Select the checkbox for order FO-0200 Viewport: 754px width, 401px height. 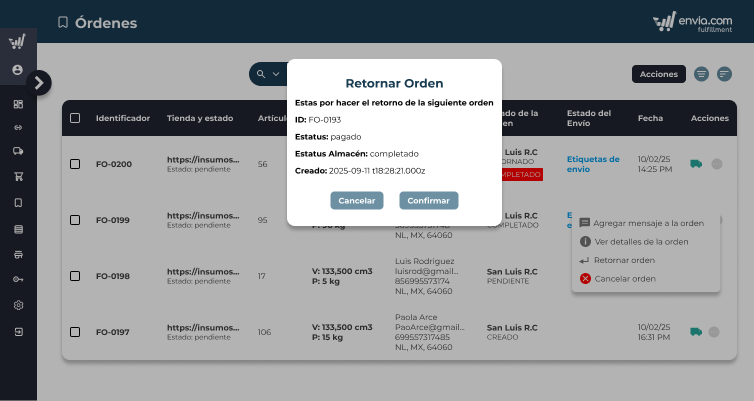[75, 164]
